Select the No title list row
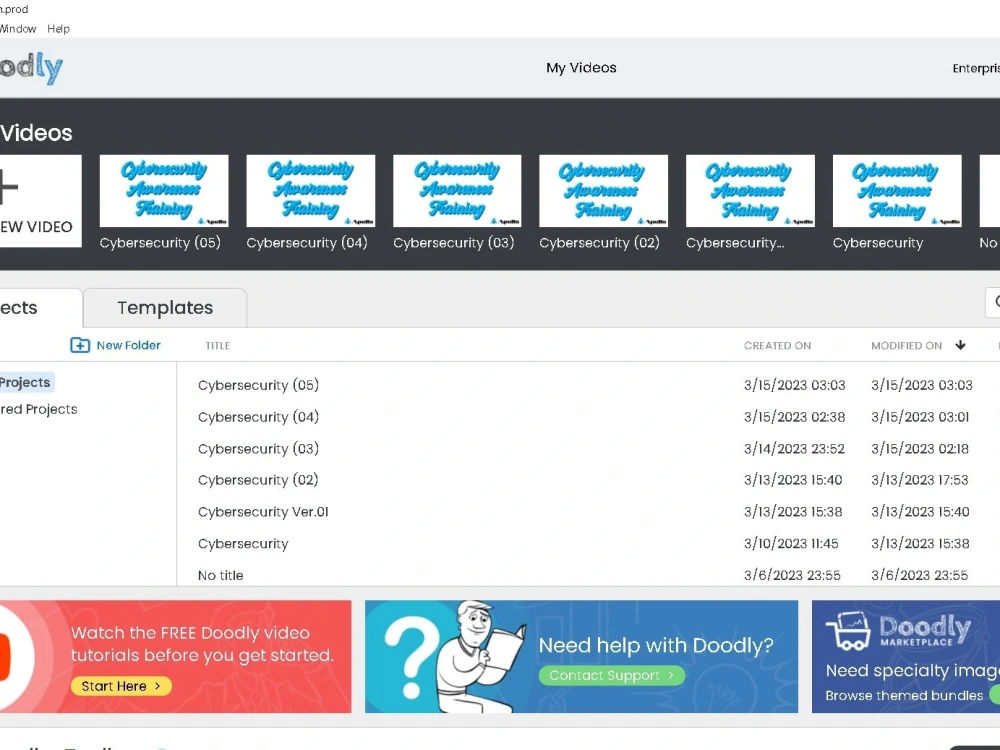The width and height of the screenshot is (1000, 750). coord(587,574)
